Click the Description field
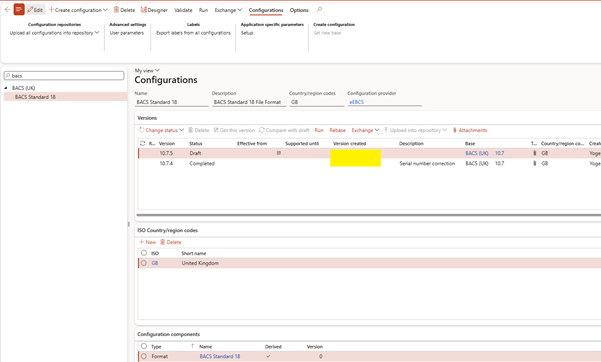The width and height of the screenshot is (601, 362). click(249, 102)
